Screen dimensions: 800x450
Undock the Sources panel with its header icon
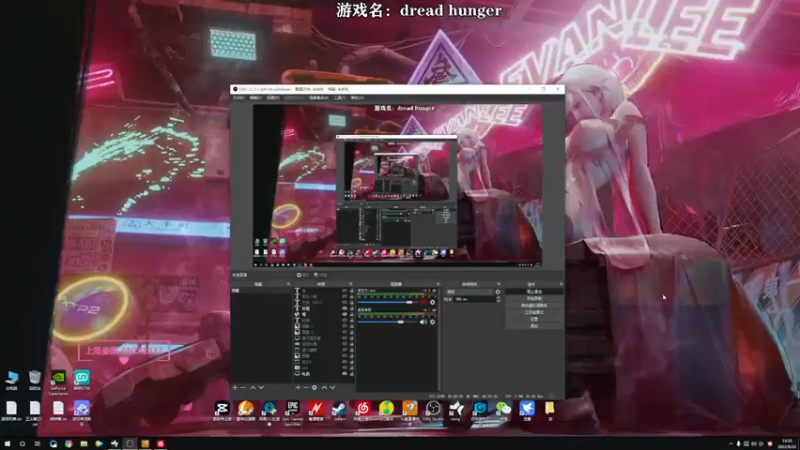(351, 284)
